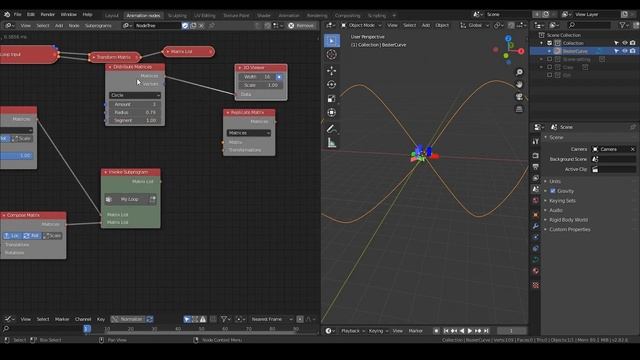Toggle Gravity checkbox in Scene properties

pyautogui.click(x=553, y=191)
